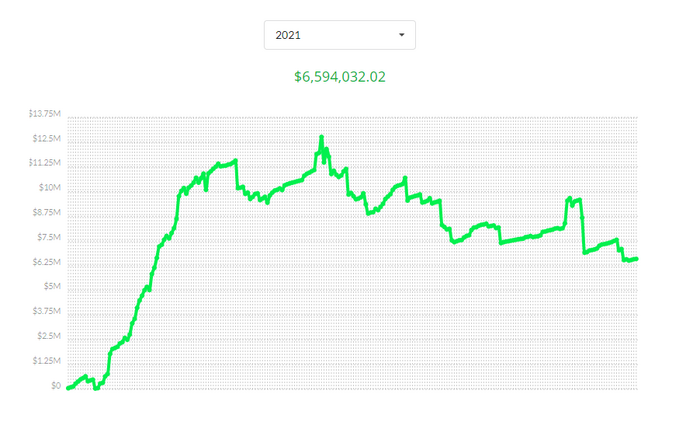Click the $10M axis label
Image resolution: width=700 pixels, height=422 pixels.
[49, 188]
